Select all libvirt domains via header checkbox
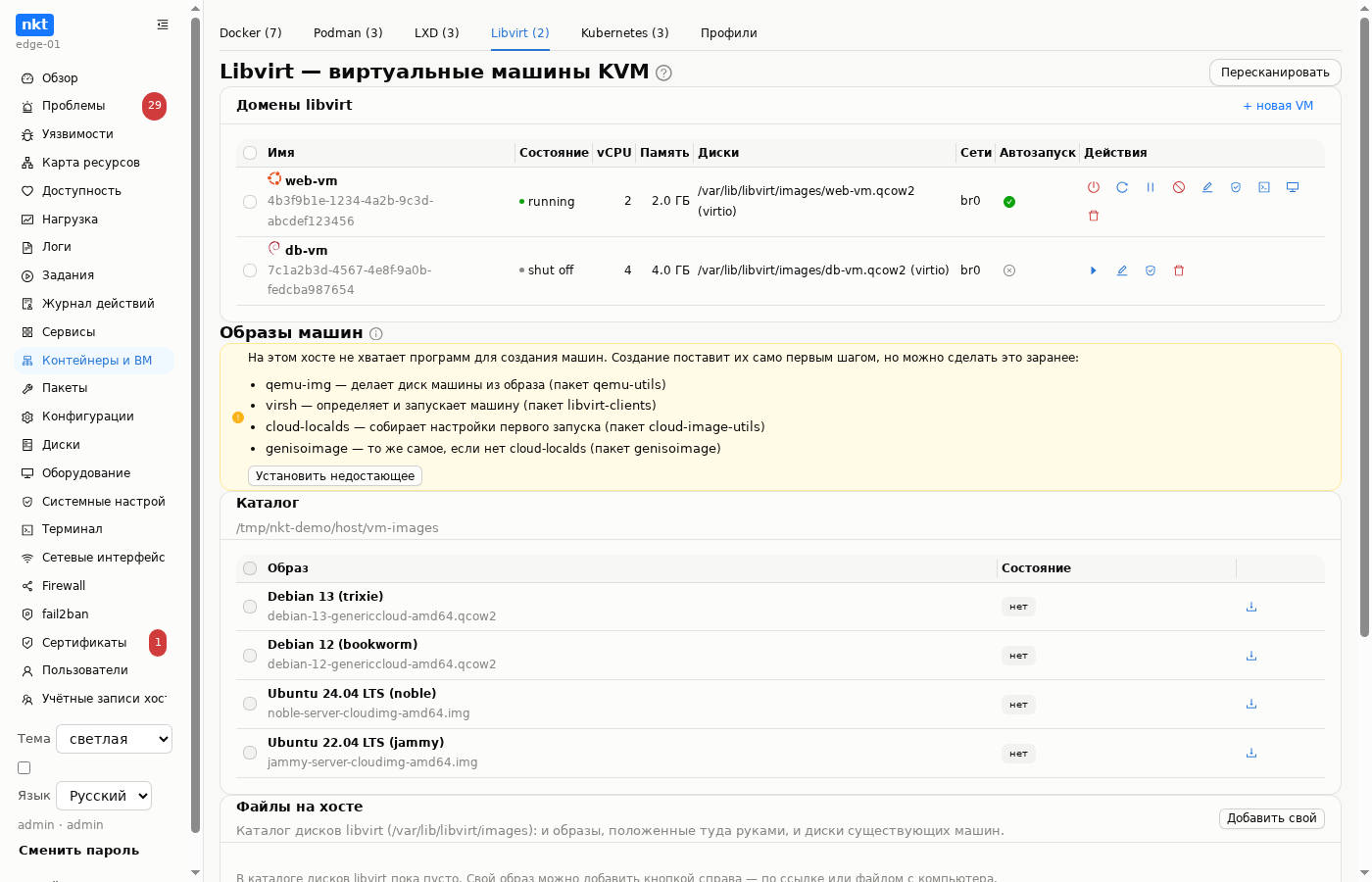This screenshot has width=1372, height=882. 250,153
